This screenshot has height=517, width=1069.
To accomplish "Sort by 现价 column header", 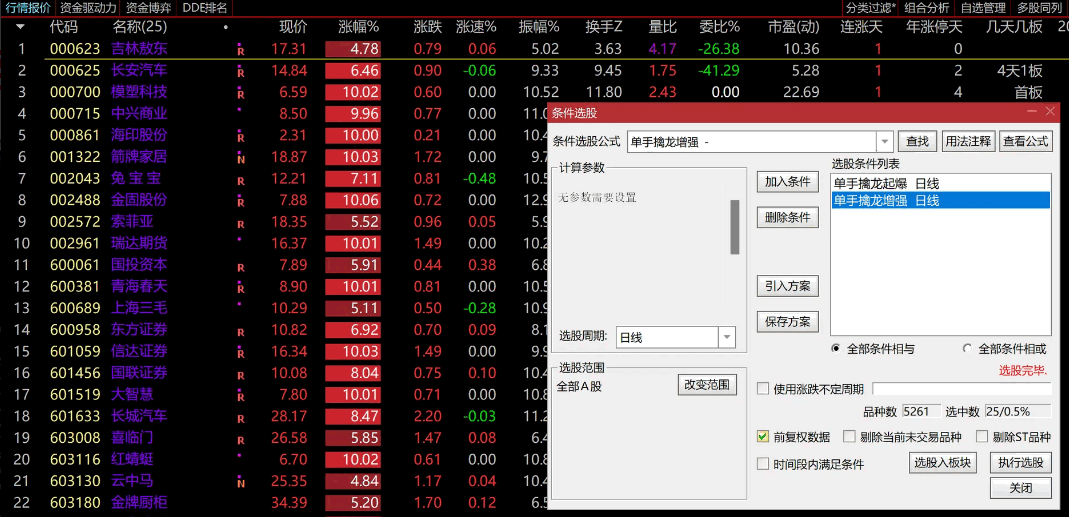I will [x=293, y=27].
